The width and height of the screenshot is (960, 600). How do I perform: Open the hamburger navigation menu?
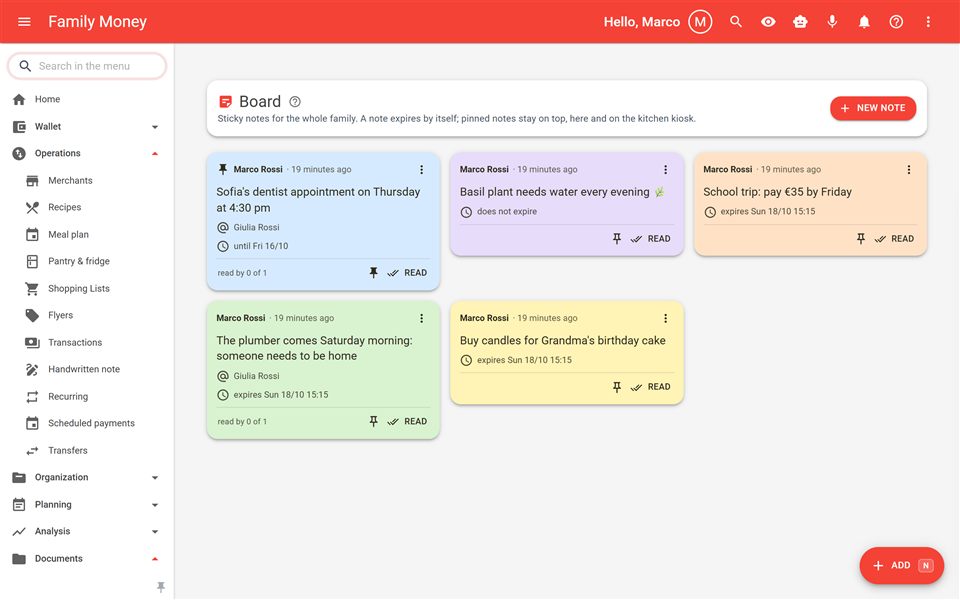coord(24,22)
